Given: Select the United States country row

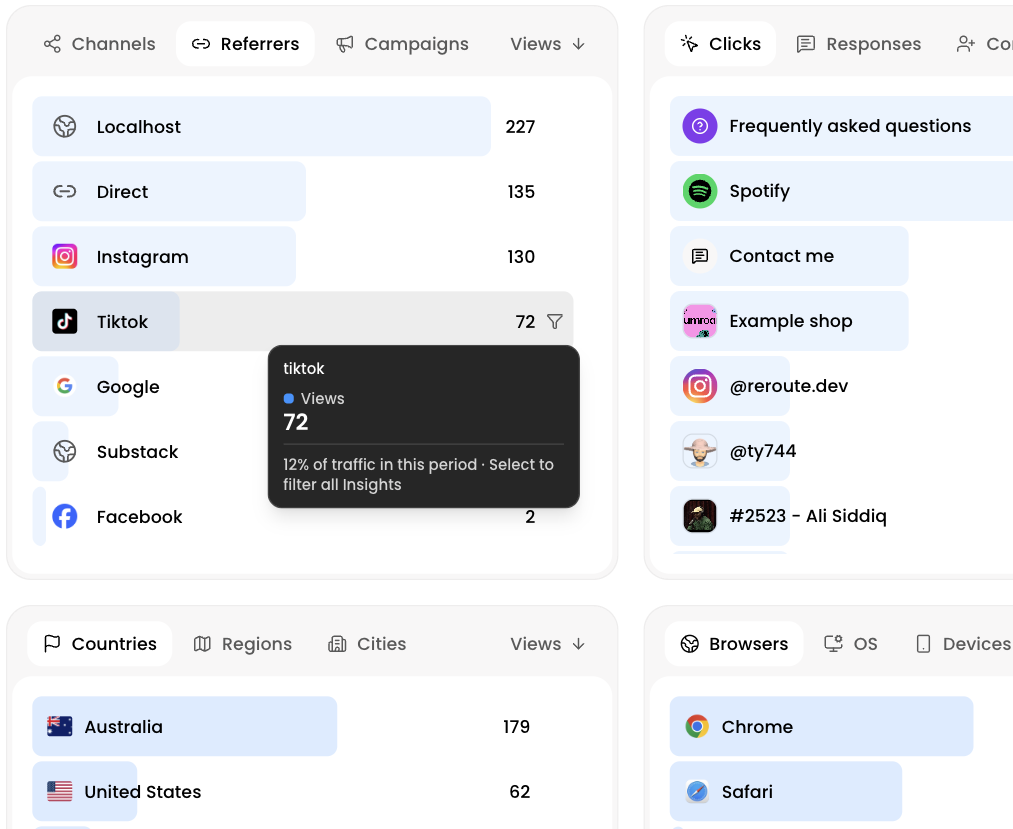Looking at the screenshot, I should [302, 792].
